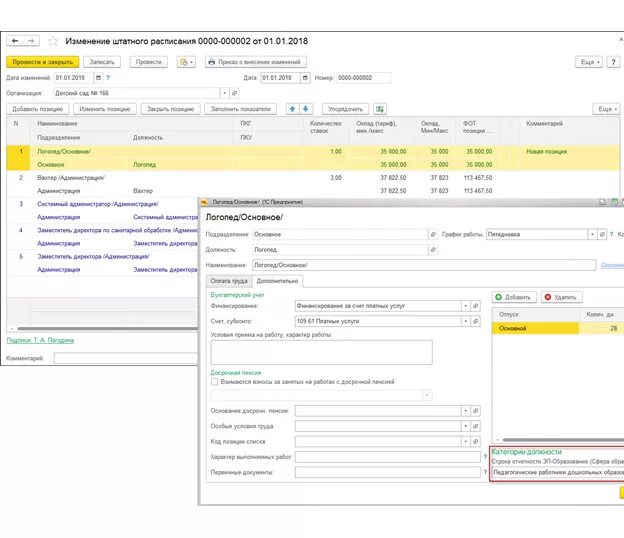Click help mark beside Характер выполняемых работ
The width and height of the screenshot is (624, 538).
(x=485, y=457)
